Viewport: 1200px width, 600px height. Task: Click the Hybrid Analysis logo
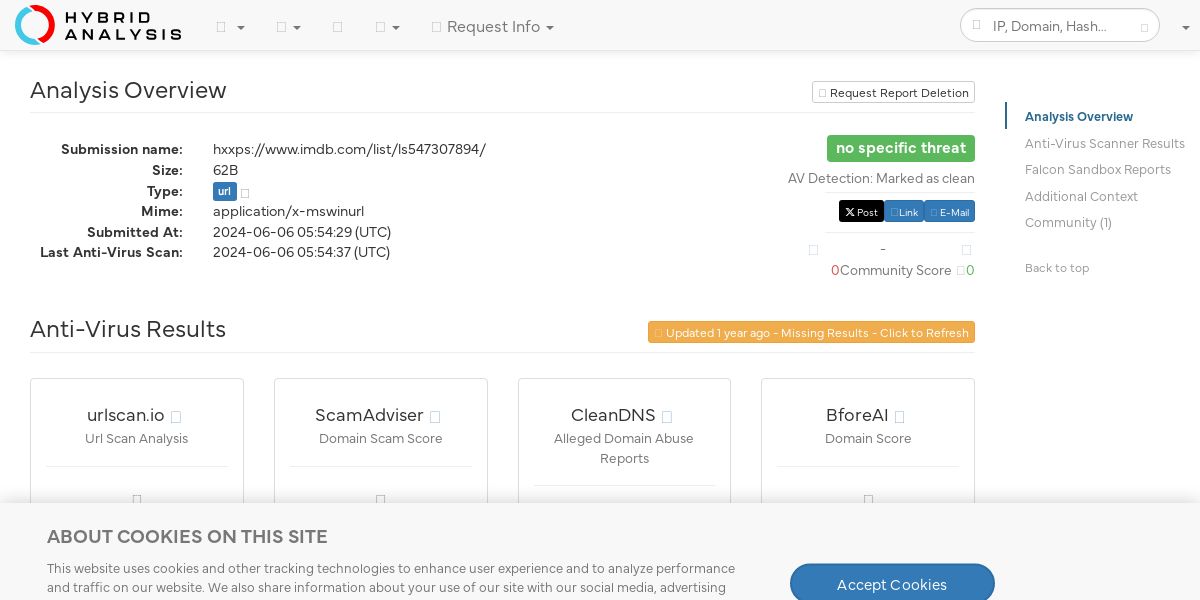pyautogui.click(x=98, y=25)
